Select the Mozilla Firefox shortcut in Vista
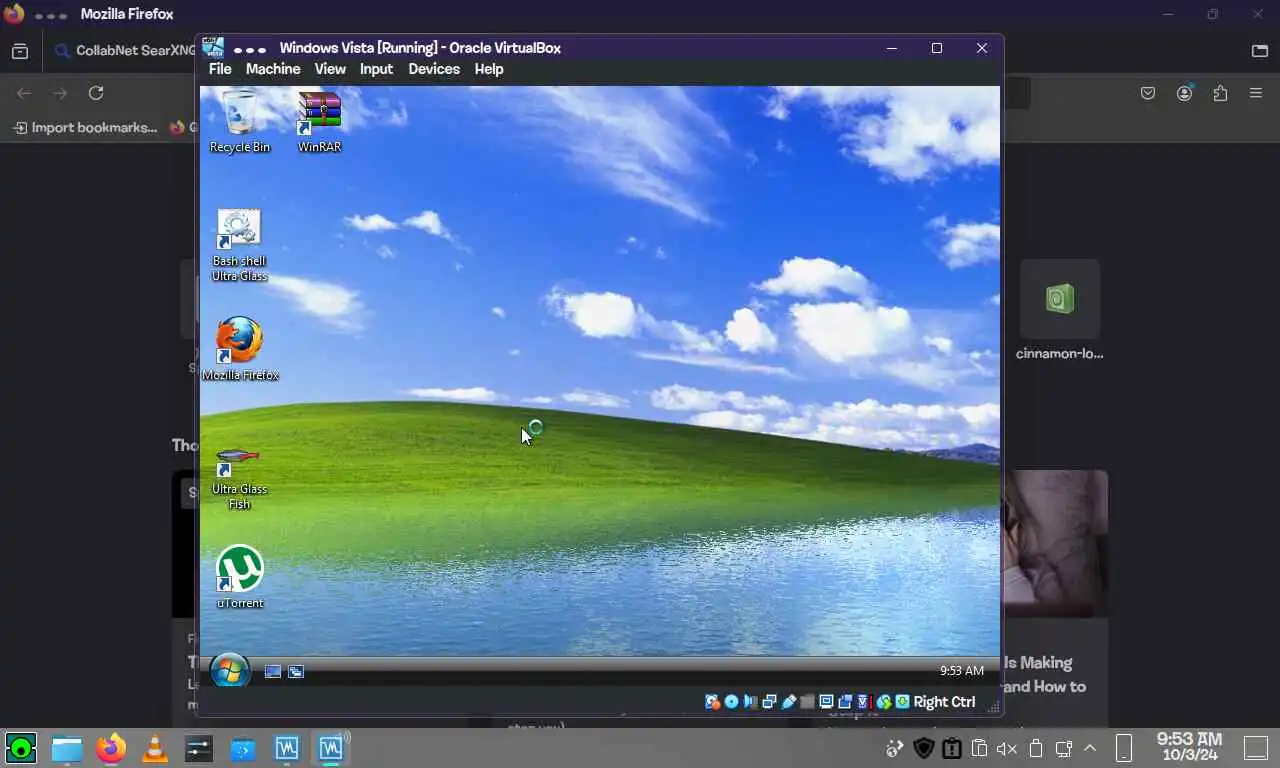This screenshot has height=768, width=1280. (x=240, y=349)
